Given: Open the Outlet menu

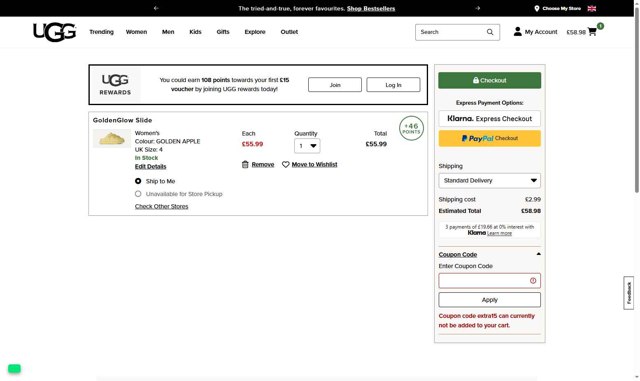Looking at the screenshot, I should 289,32.
